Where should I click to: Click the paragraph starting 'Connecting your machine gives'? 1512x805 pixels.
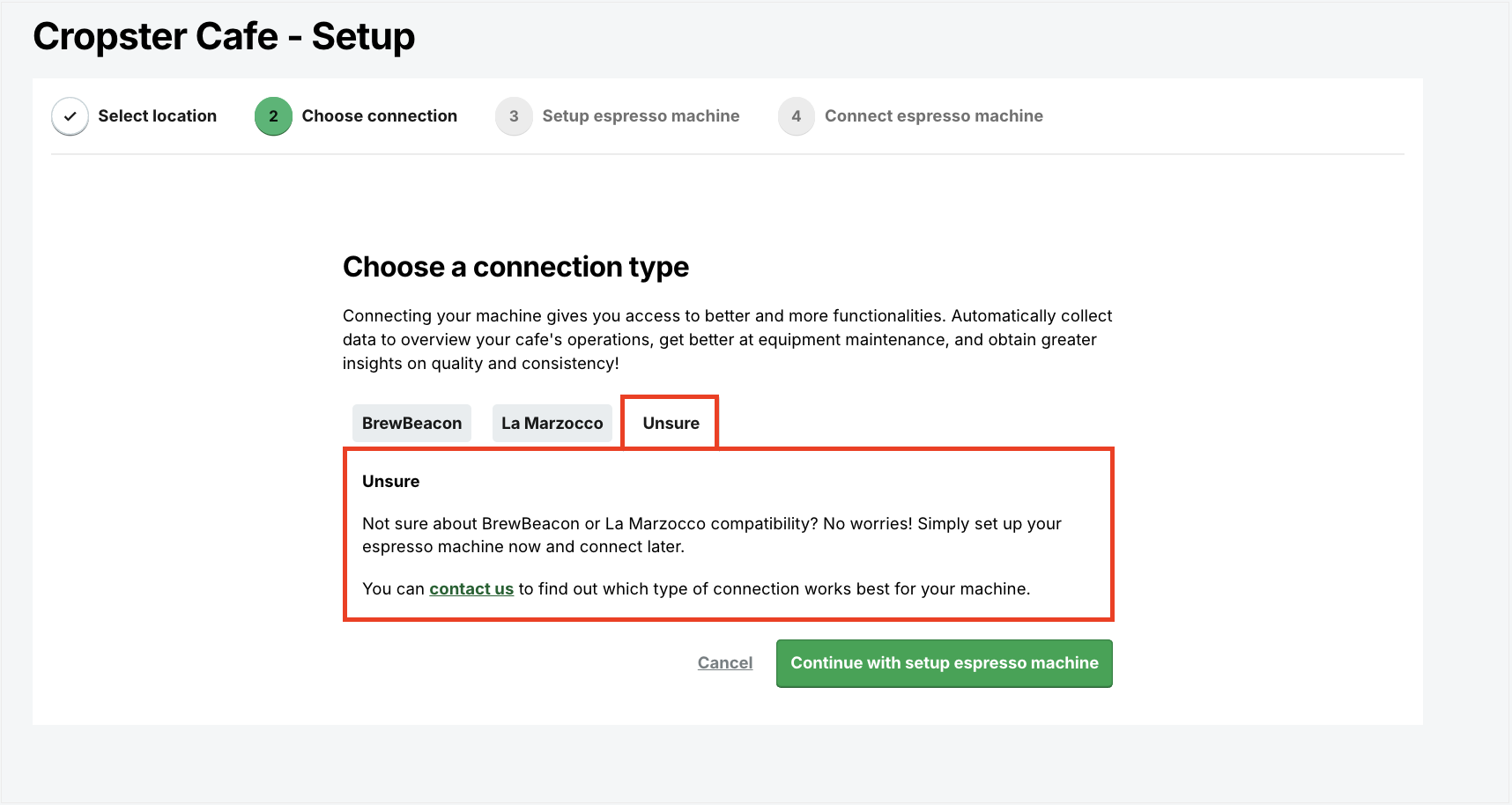click(x=727, y=340)
